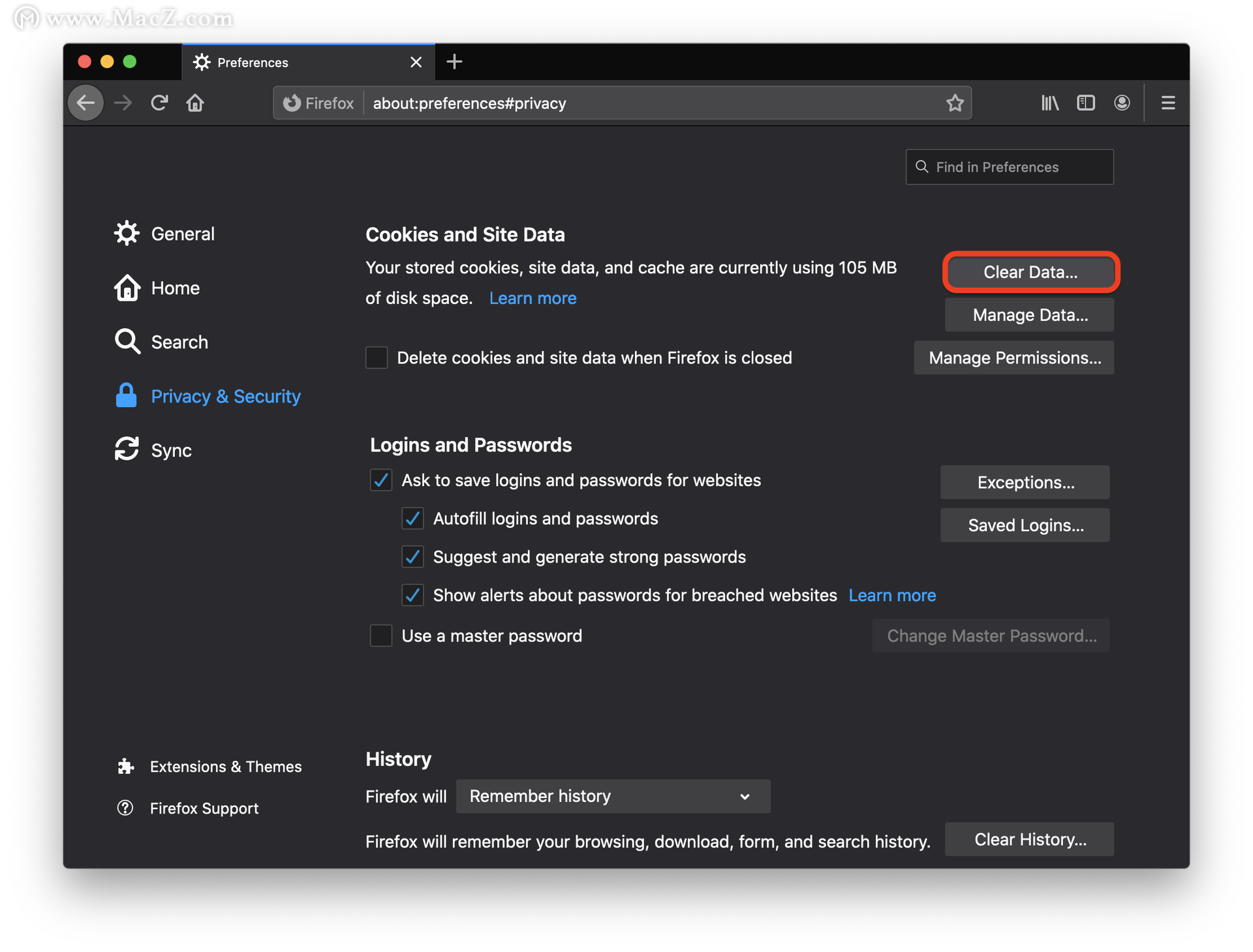Click the History section heading

(399, 759)
